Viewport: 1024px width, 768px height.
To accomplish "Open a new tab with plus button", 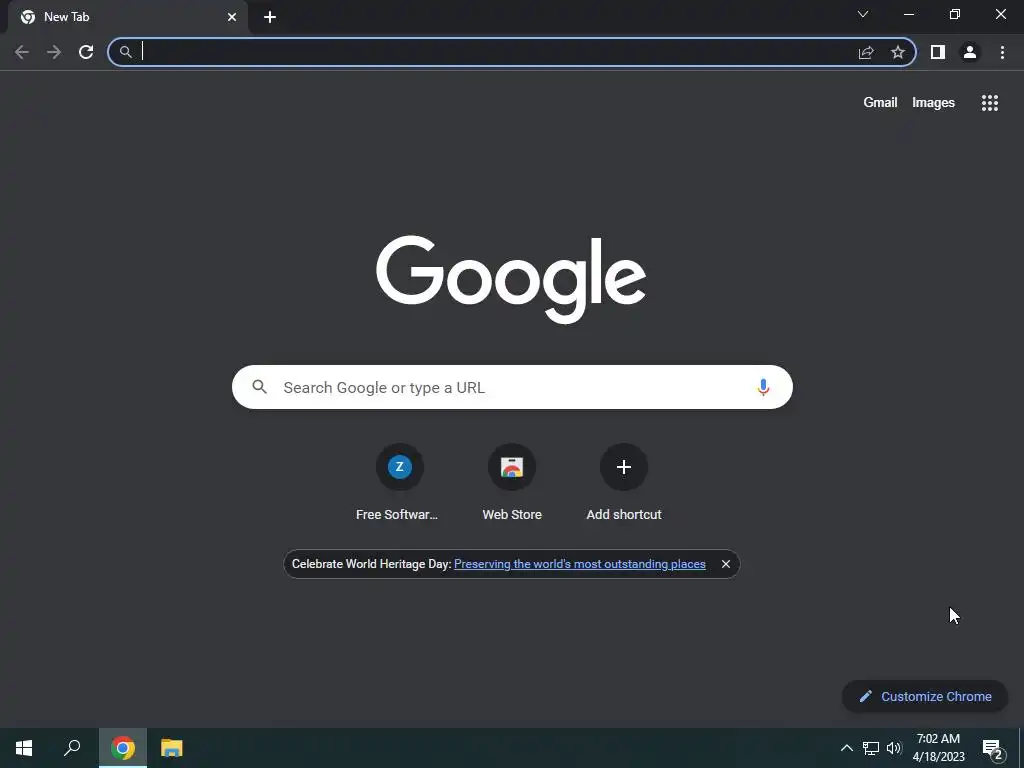I will [x=270, y=17].
